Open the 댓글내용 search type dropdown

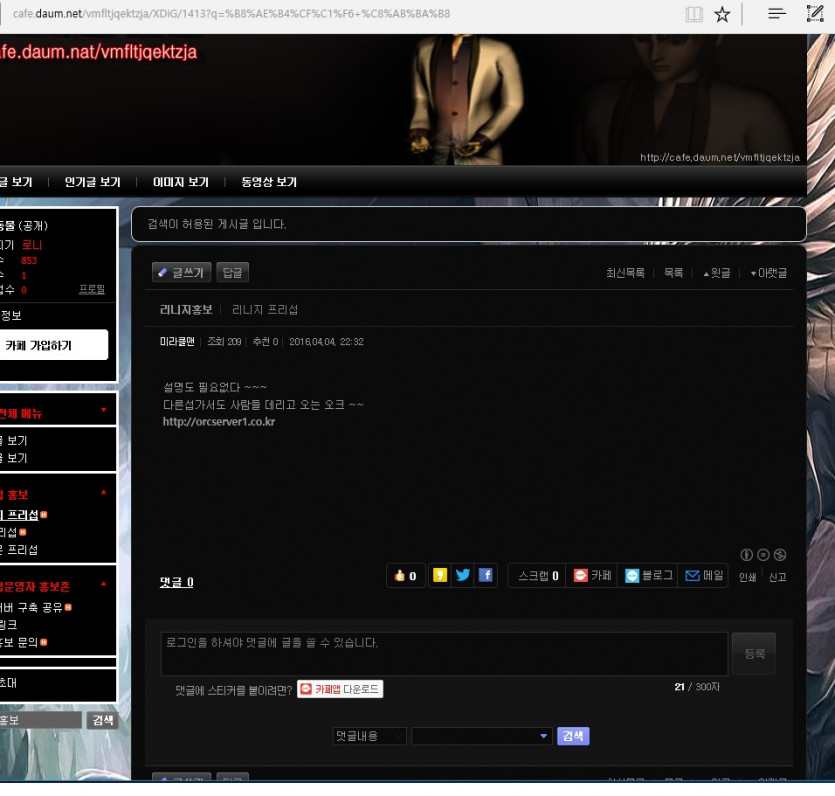[x=369, y=736]
